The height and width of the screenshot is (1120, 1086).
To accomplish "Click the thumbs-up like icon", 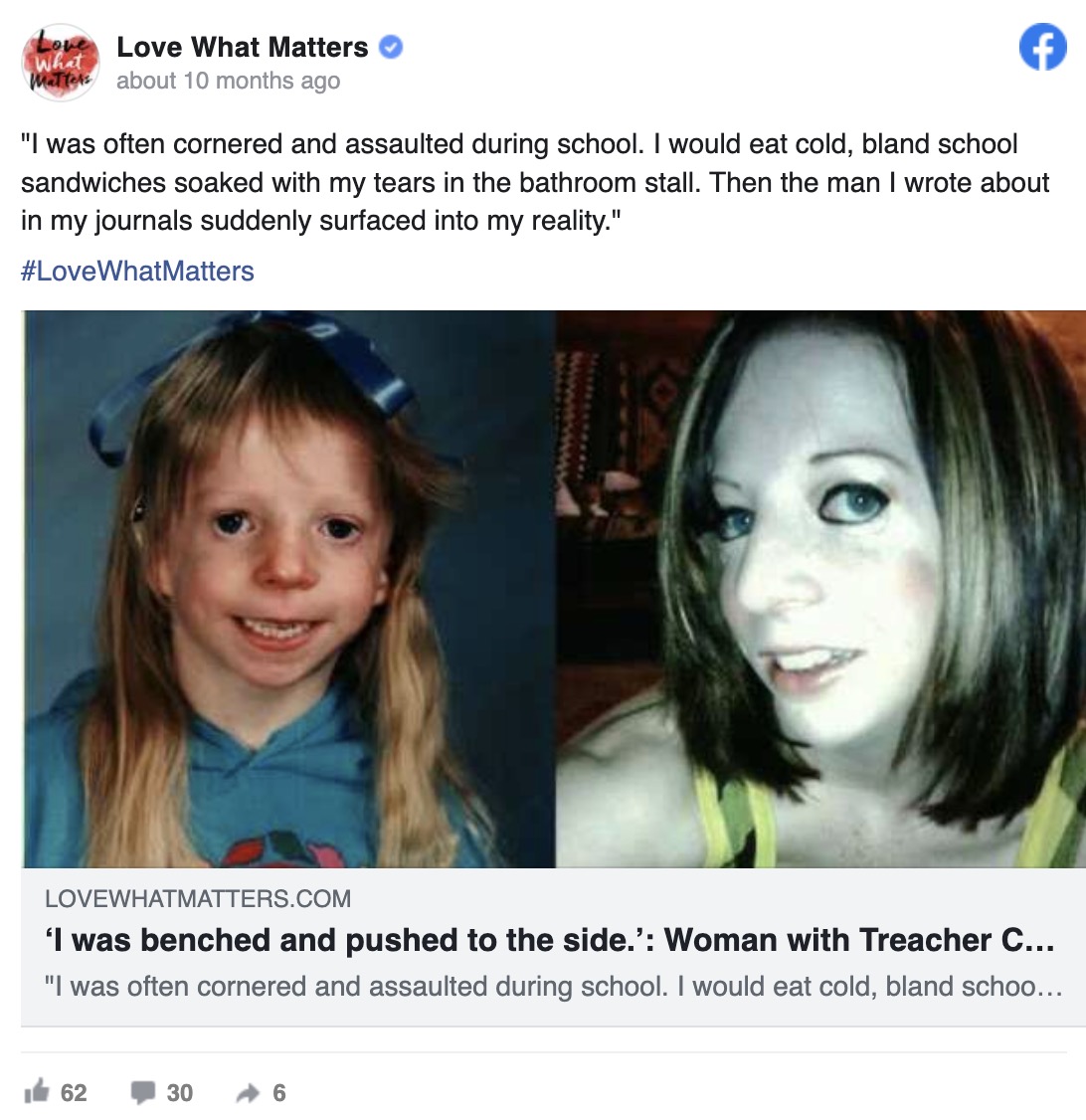I will tap(37, 1091).
